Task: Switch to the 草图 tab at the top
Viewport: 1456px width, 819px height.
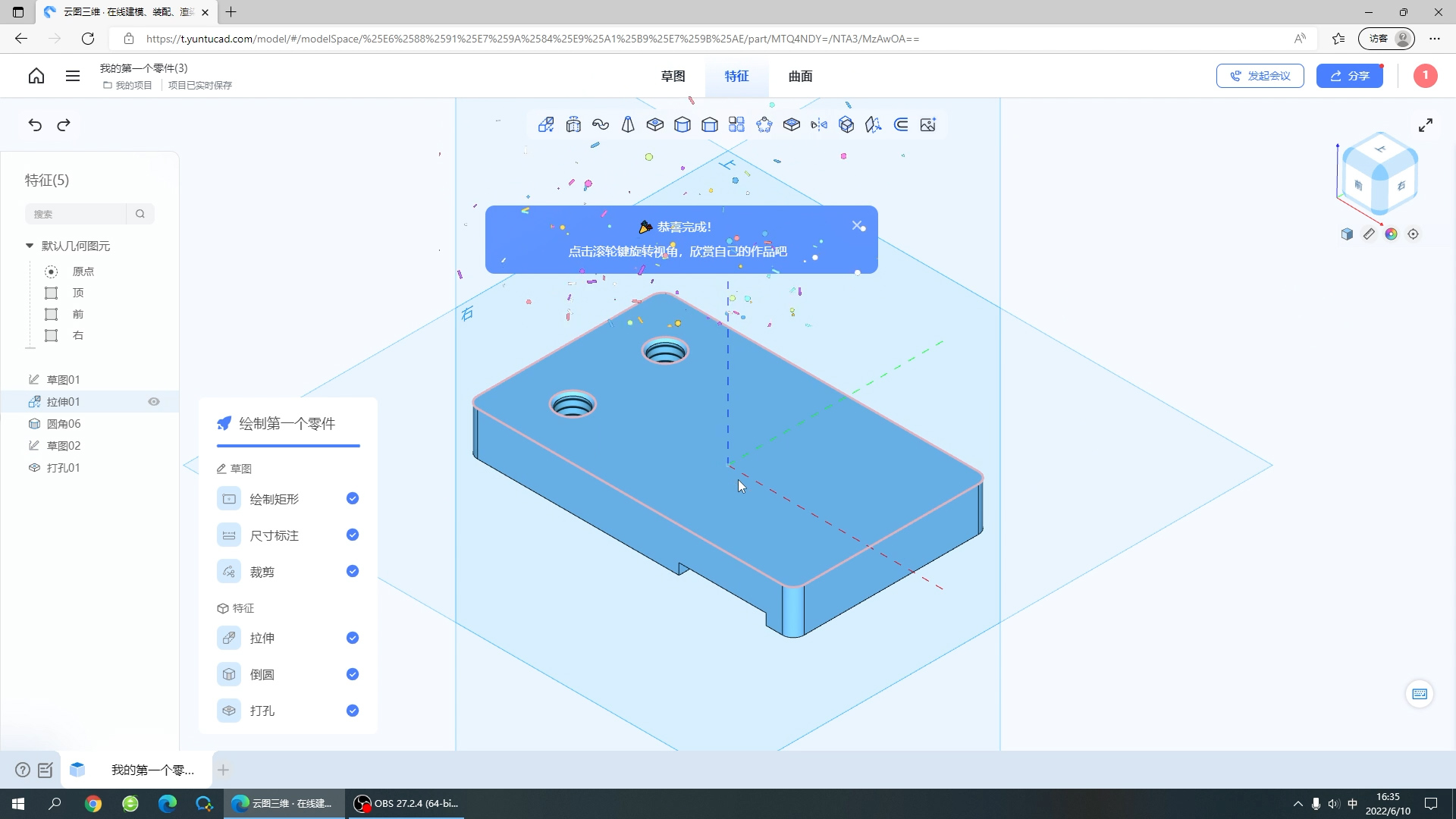Action: click(672, 76)
